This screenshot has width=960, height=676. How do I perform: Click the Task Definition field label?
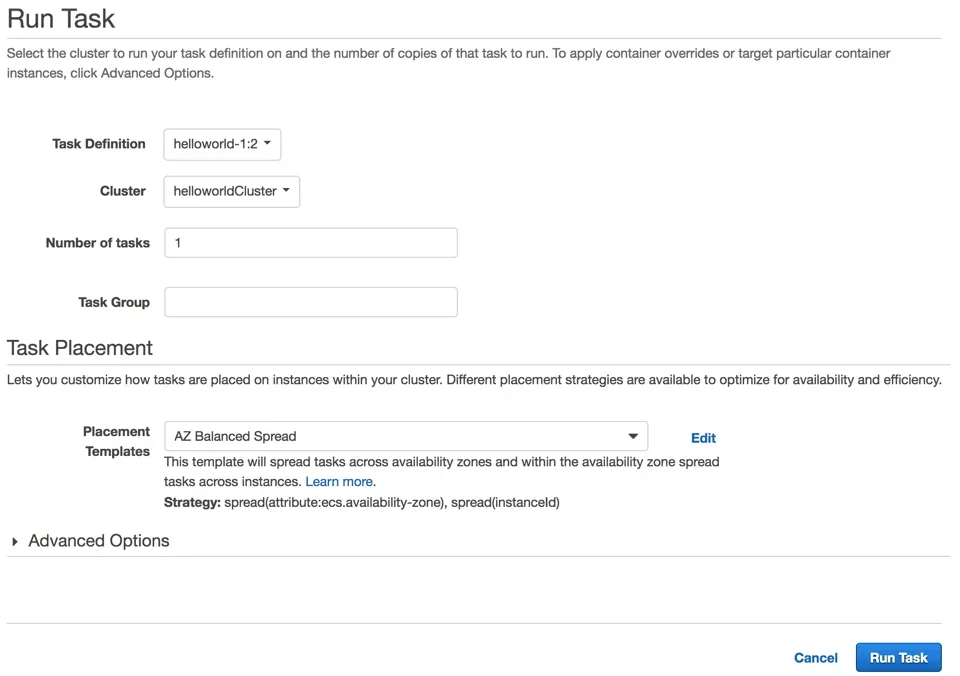point(99,144)
